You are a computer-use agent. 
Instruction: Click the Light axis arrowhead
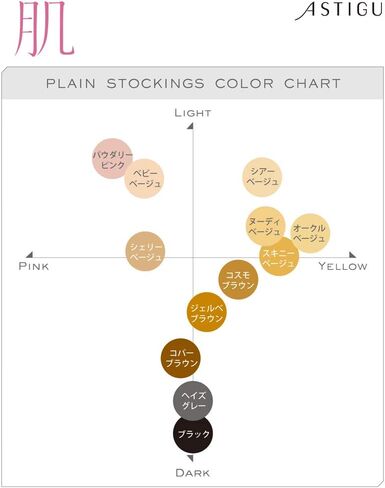coord(191,126)
